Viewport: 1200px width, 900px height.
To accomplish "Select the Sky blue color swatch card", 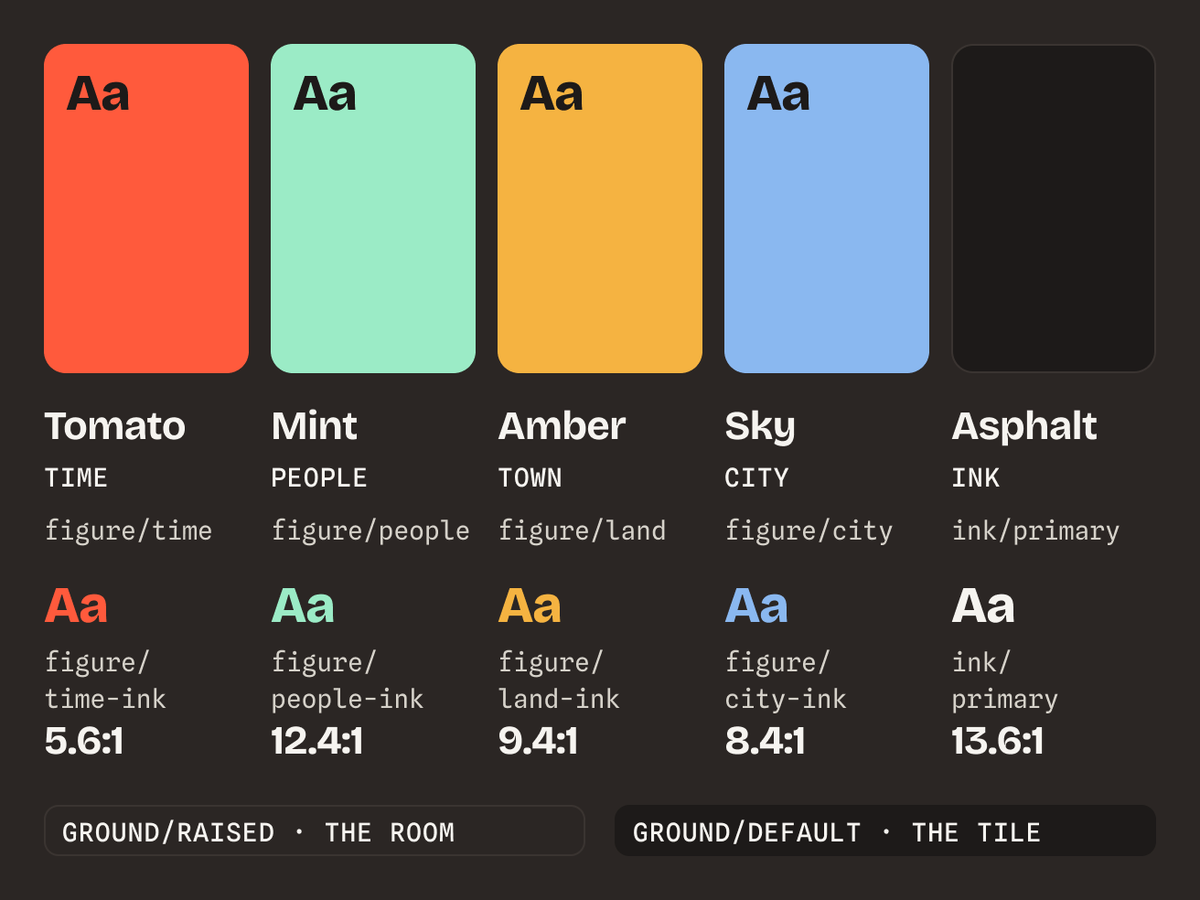I will (x=827, y=208).
